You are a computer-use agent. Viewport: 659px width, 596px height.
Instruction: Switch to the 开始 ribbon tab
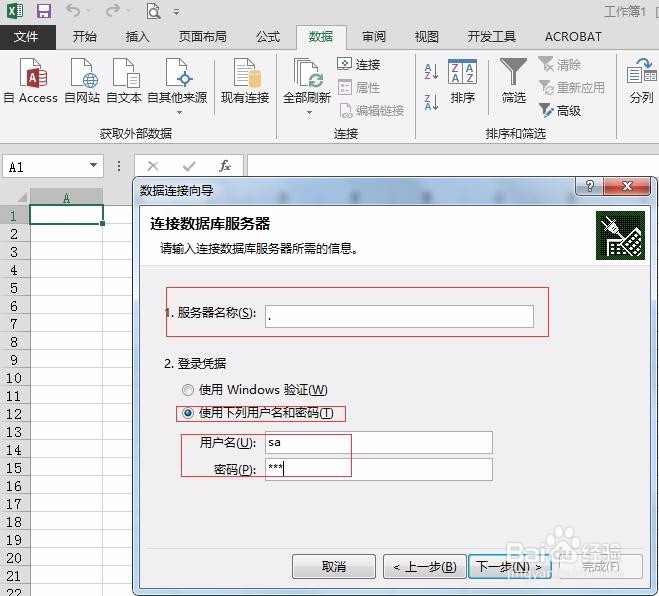point(84,37)
